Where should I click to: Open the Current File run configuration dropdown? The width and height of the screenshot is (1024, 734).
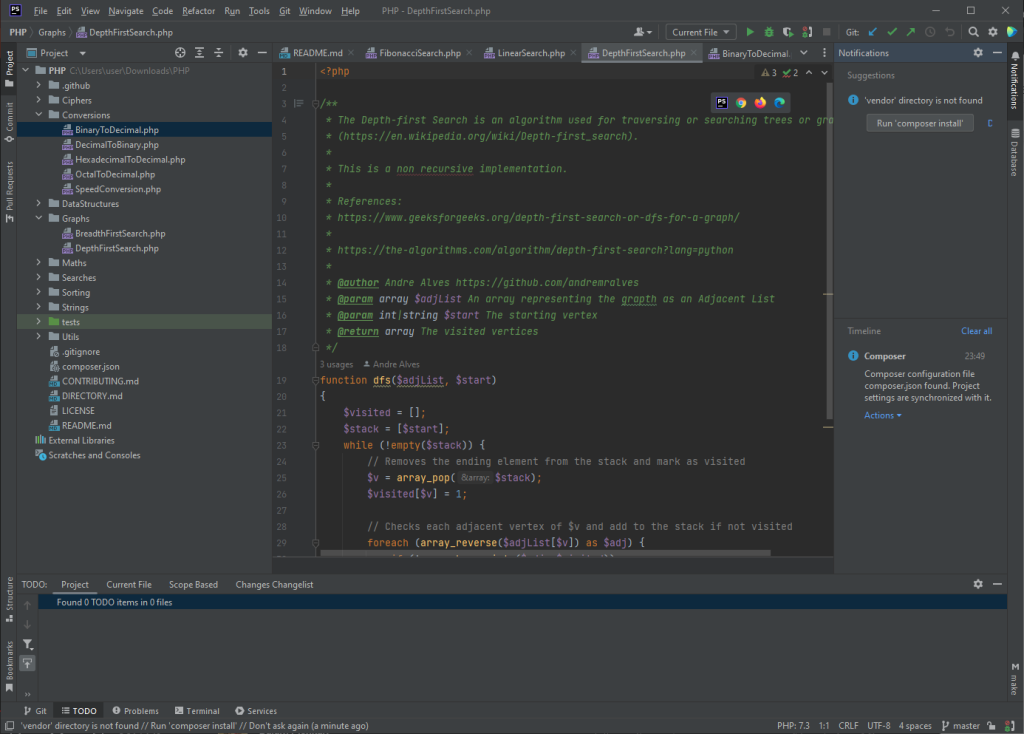click(x=701, y=32)
